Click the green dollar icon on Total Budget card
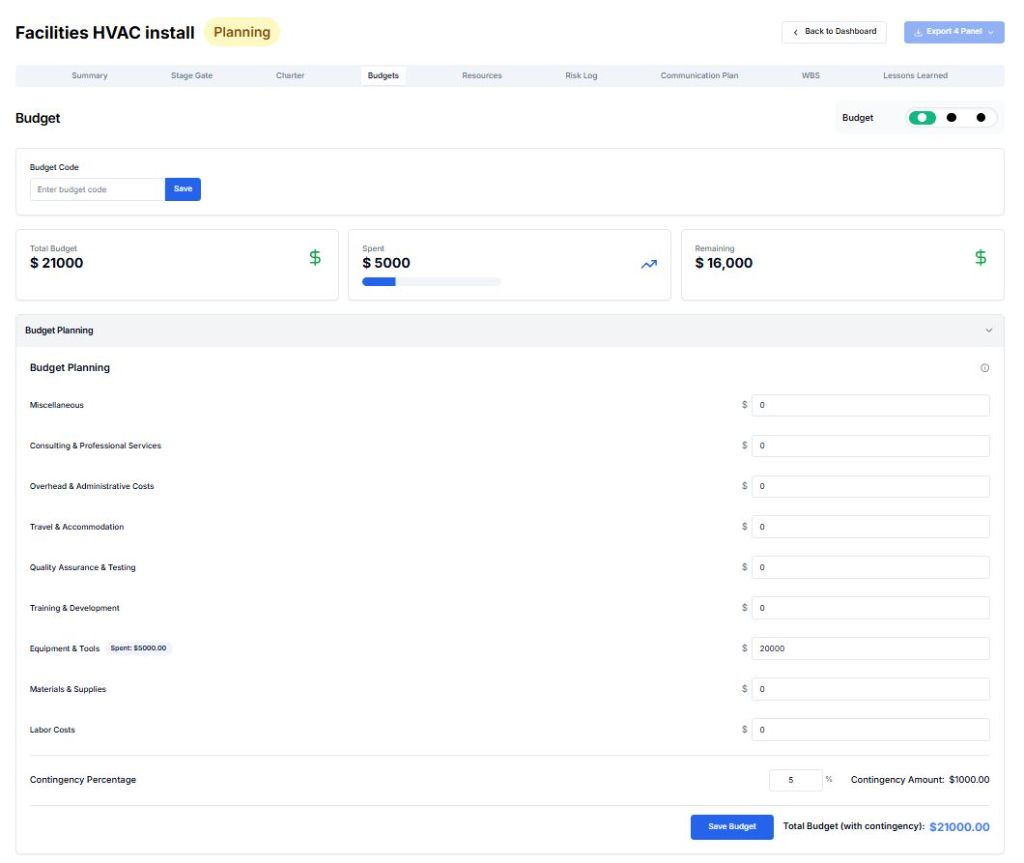The width and height of the screenshot is (1024, 863). point(313,257)
